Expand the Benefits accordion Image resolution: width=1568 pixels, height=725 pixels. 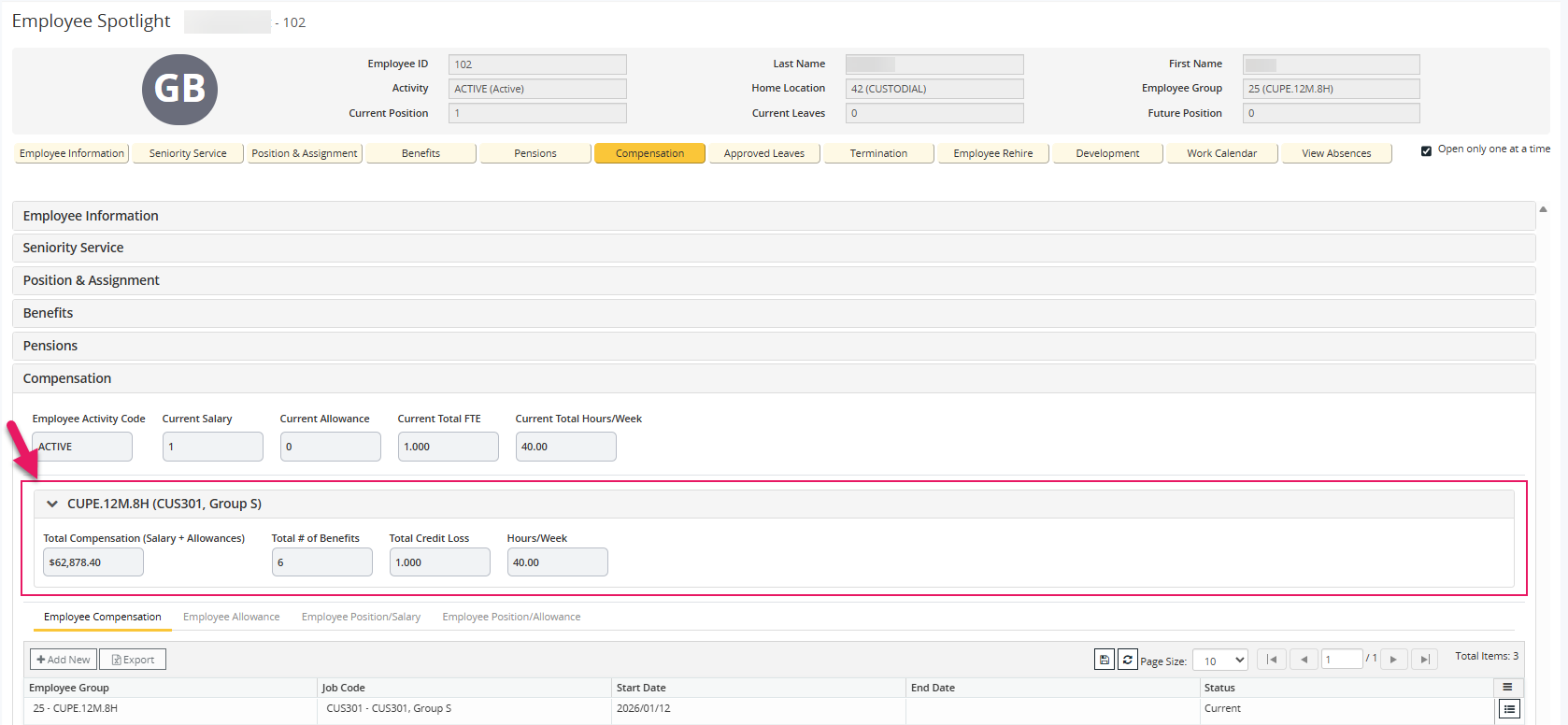tap(774, 313)
